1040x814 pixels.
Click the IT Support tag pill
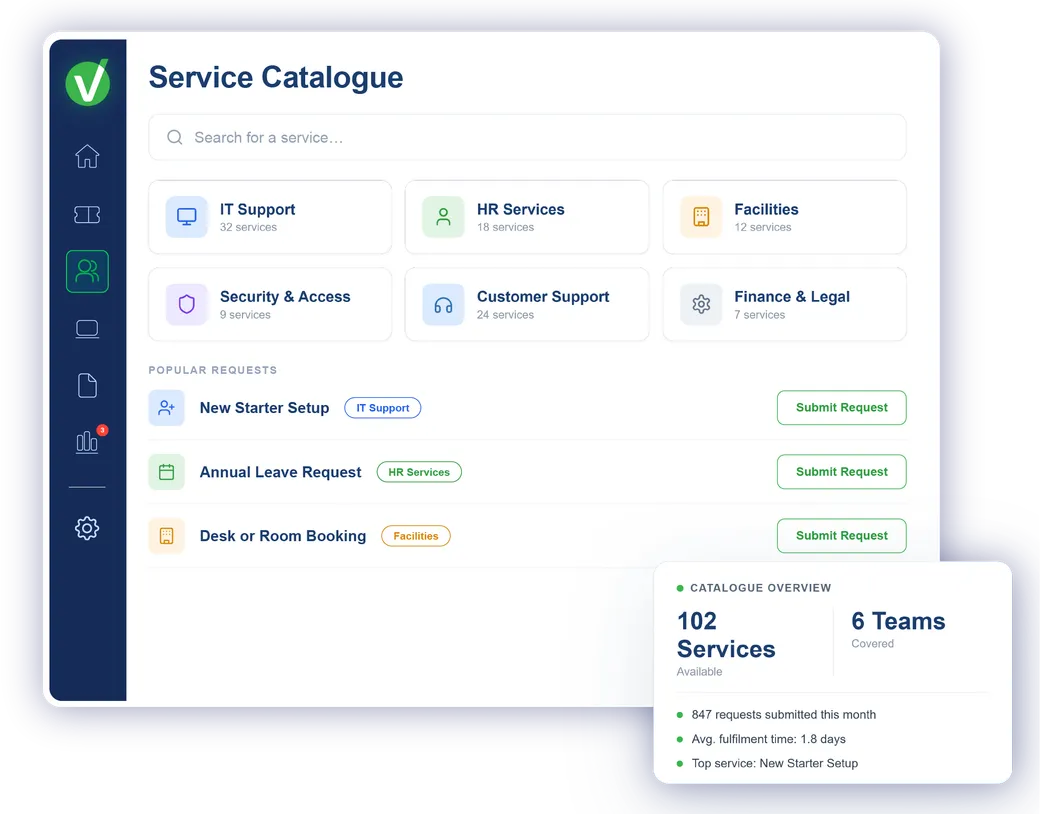[383, 408]
